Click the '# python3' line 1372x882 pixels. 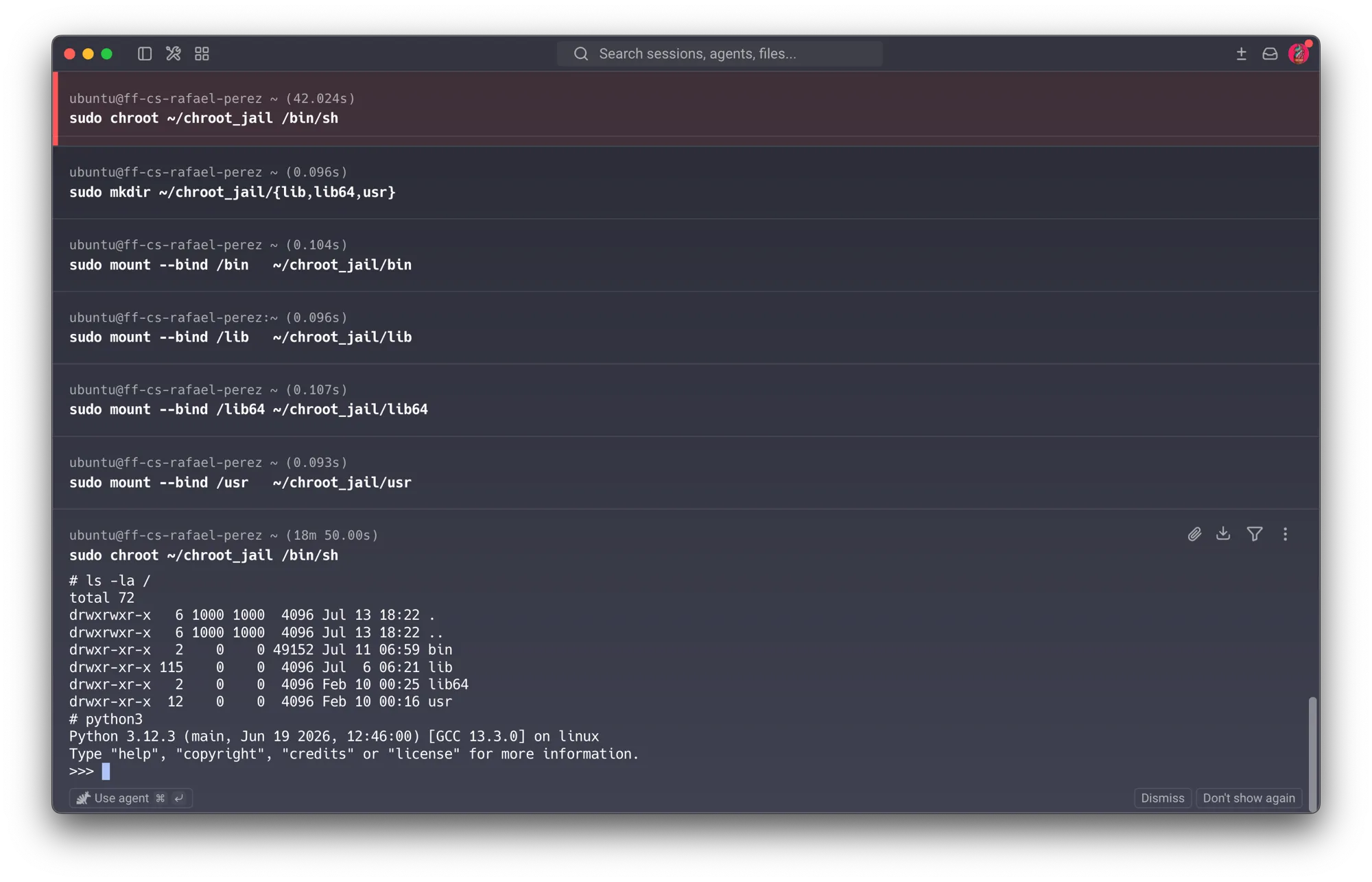(x=106, y=719)
